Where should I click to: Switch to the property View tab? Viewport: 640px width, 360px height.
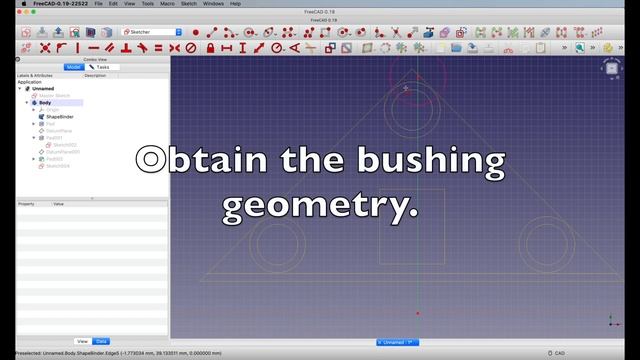point(82,341)
